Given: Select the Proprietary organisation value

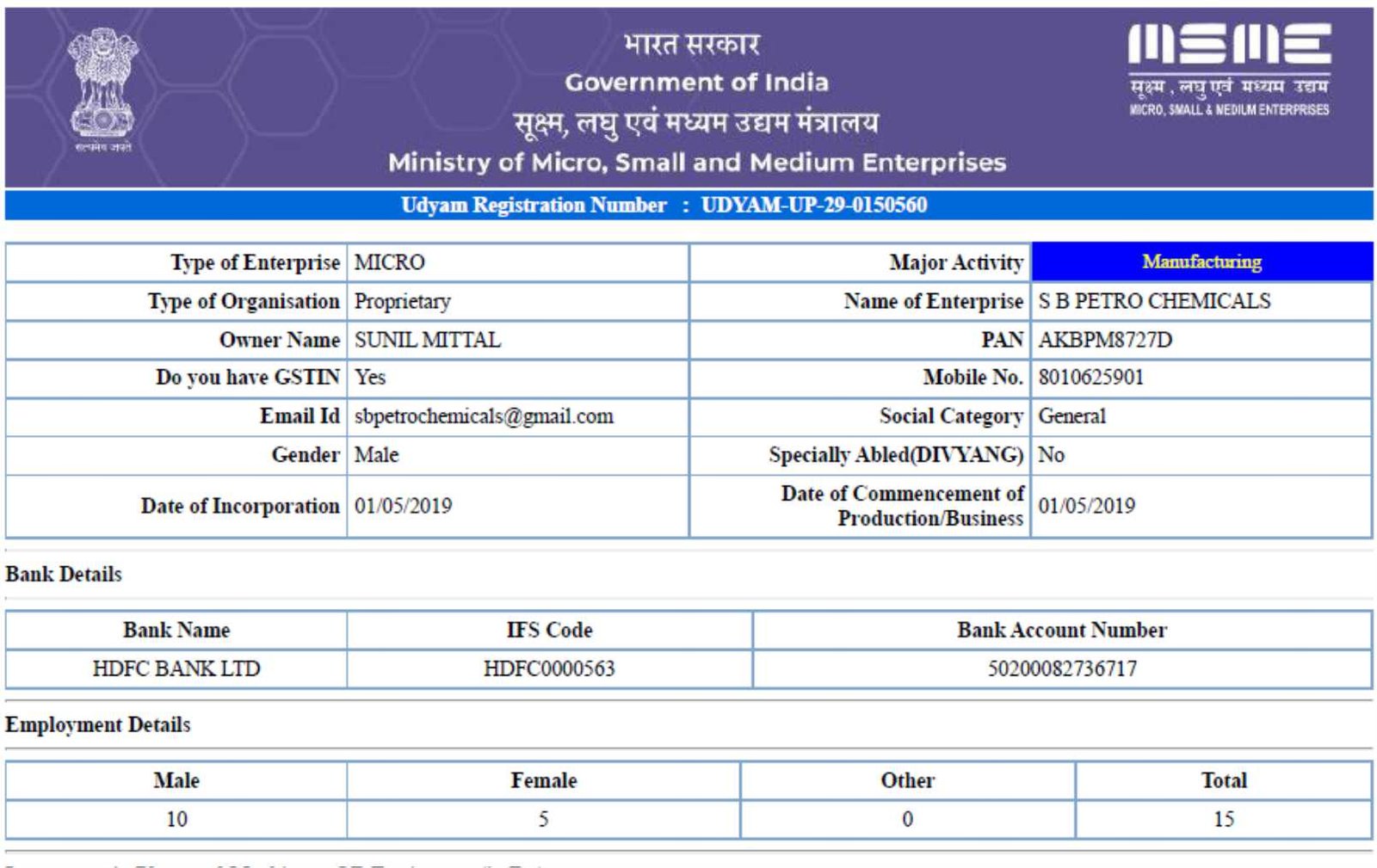Looking at the screenshot, I should [x=402, y=301].
